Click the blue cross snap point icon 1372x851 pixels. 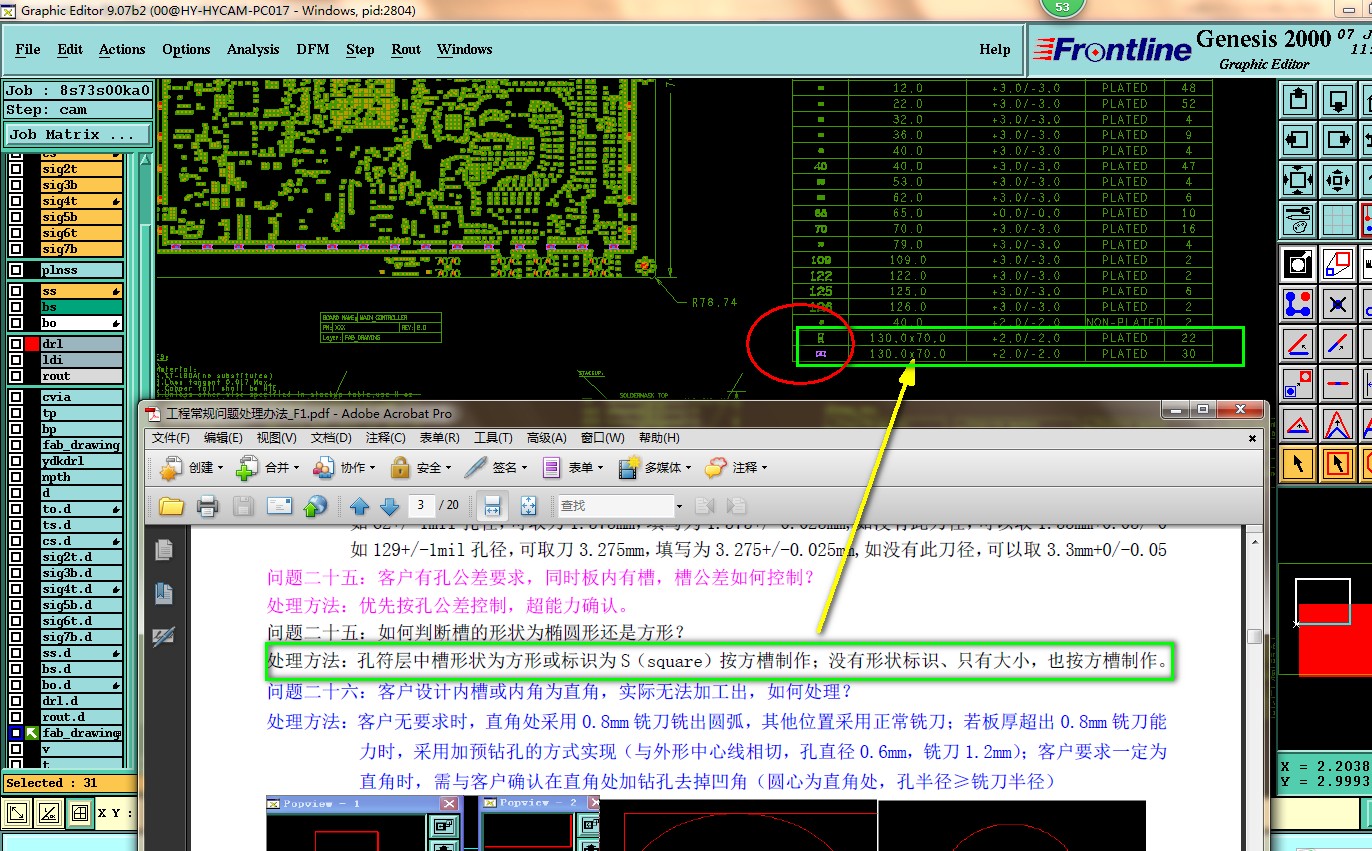click(x=1338, y=302)
